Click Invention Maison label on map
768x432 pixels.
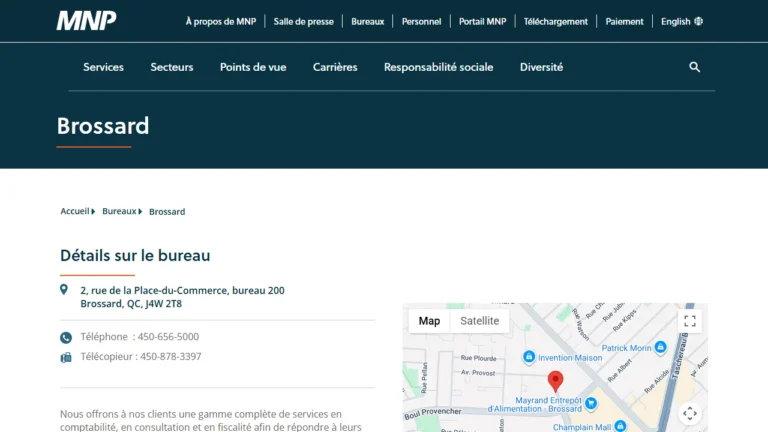pyautogui.click(x=570, y=358)
